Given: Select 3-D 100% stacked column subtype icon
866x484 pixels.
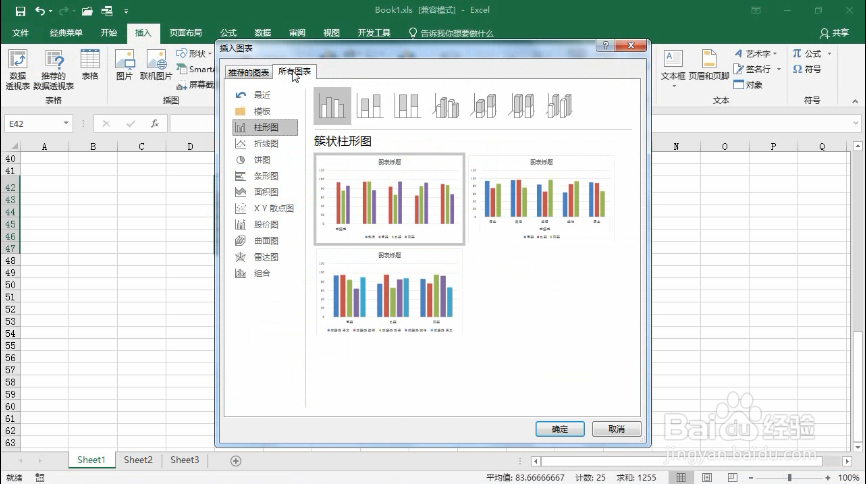Looking at the screenshot, I should click(x=522, y=105).
